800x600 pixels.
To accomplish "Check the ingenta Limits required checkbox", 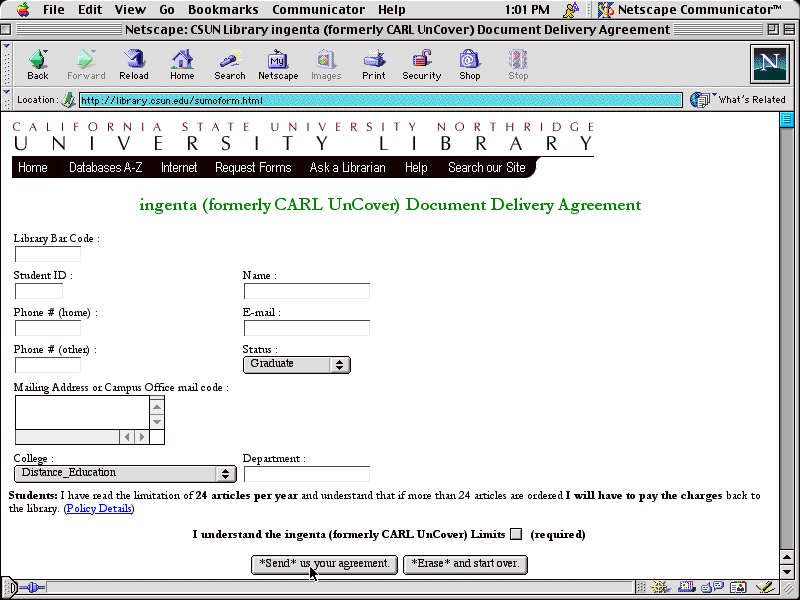I will coord(516,534).
